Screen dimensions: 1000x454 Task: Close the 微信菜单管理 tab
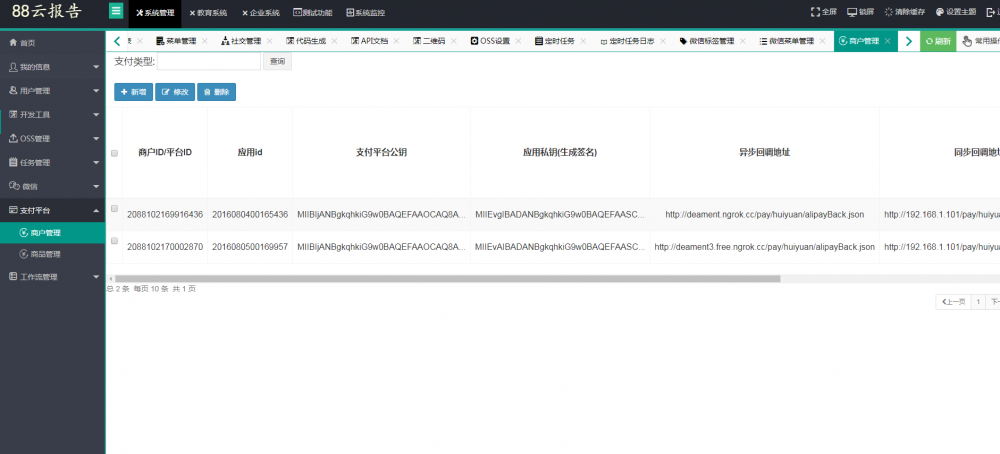[x=822, y=41]
